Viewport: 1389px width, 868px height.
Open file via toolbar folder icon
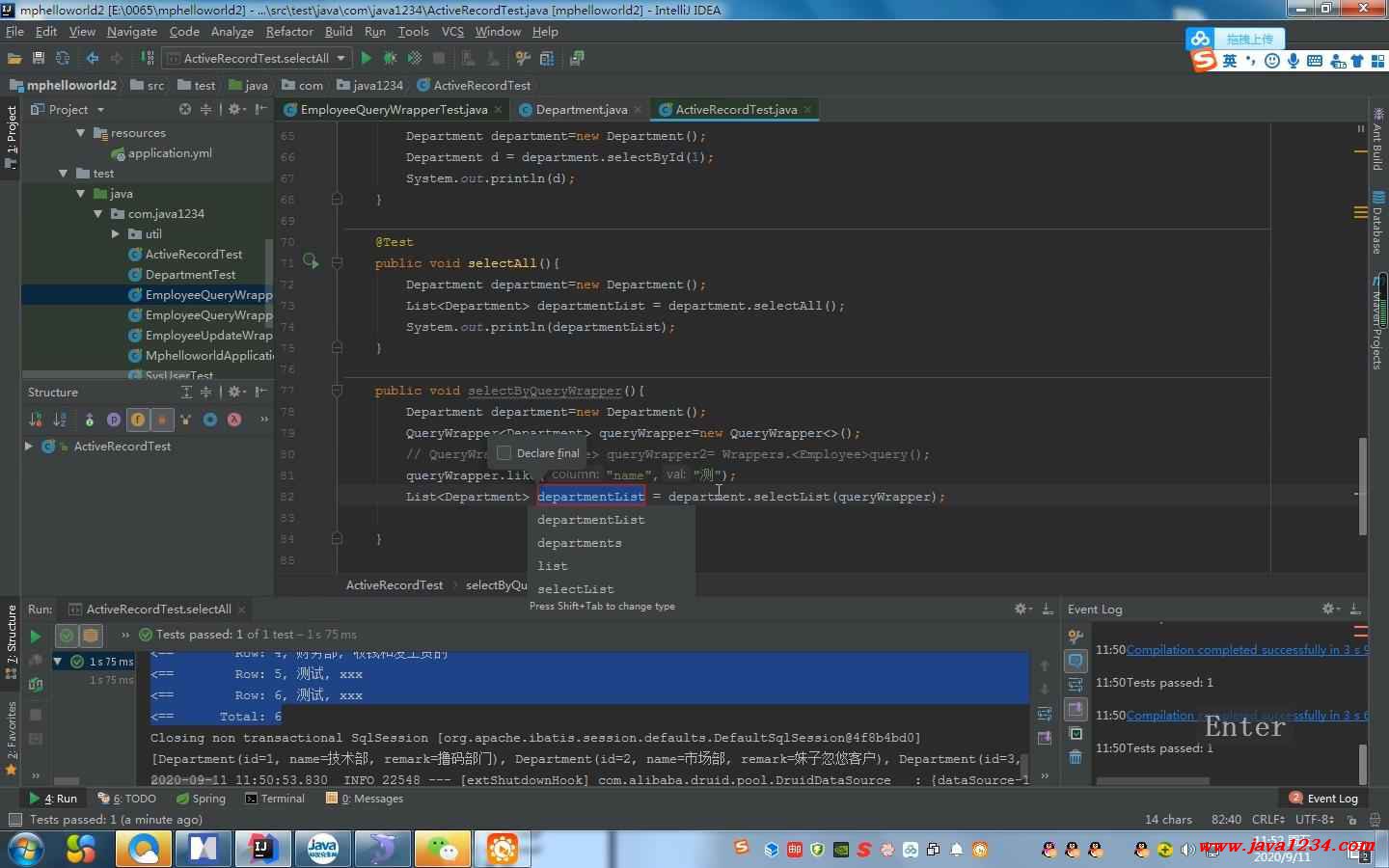(14, 58)
